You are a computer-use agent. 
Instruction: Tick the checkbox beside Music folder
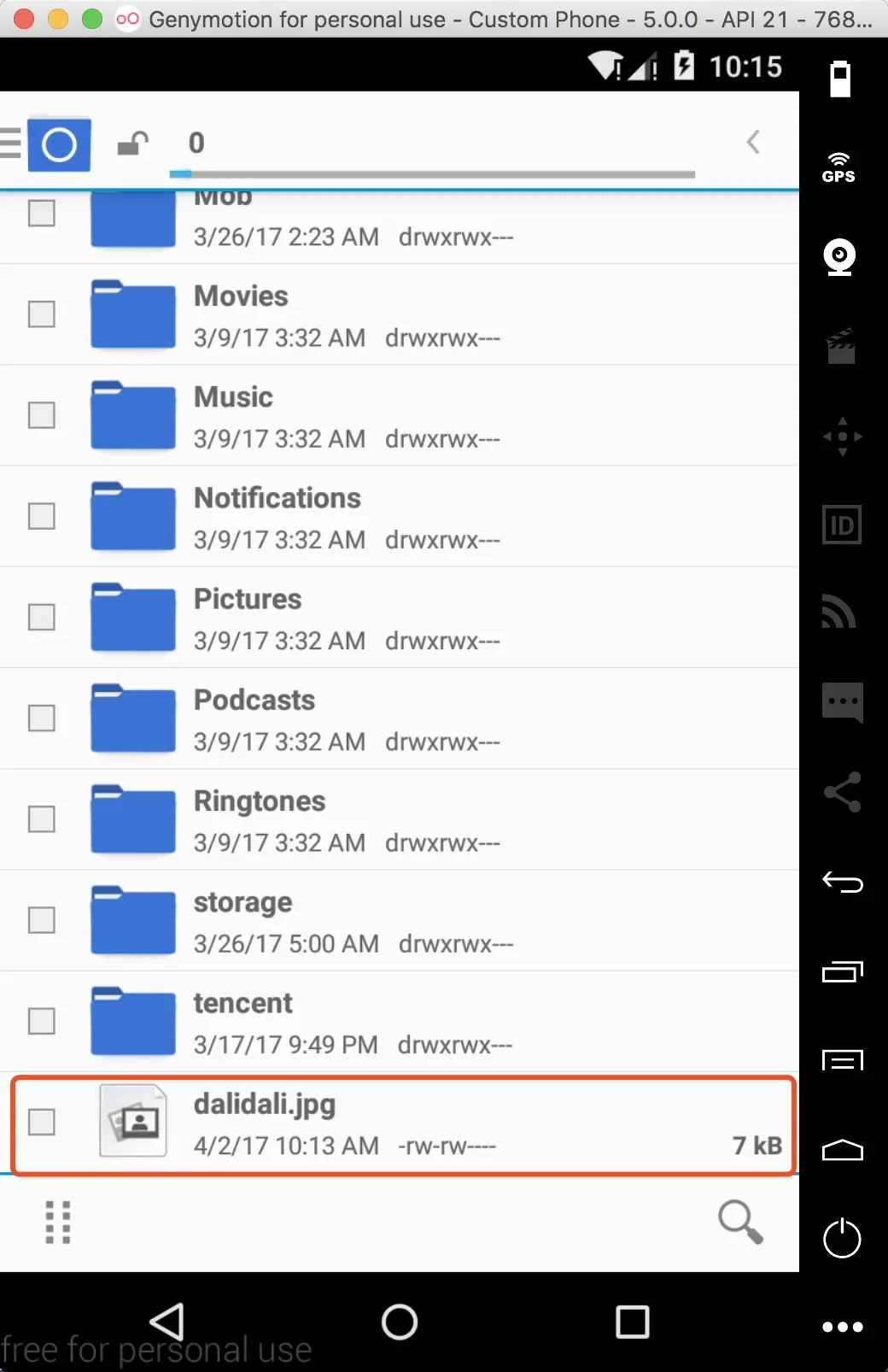pyautogui.click(x=42, y=415)
